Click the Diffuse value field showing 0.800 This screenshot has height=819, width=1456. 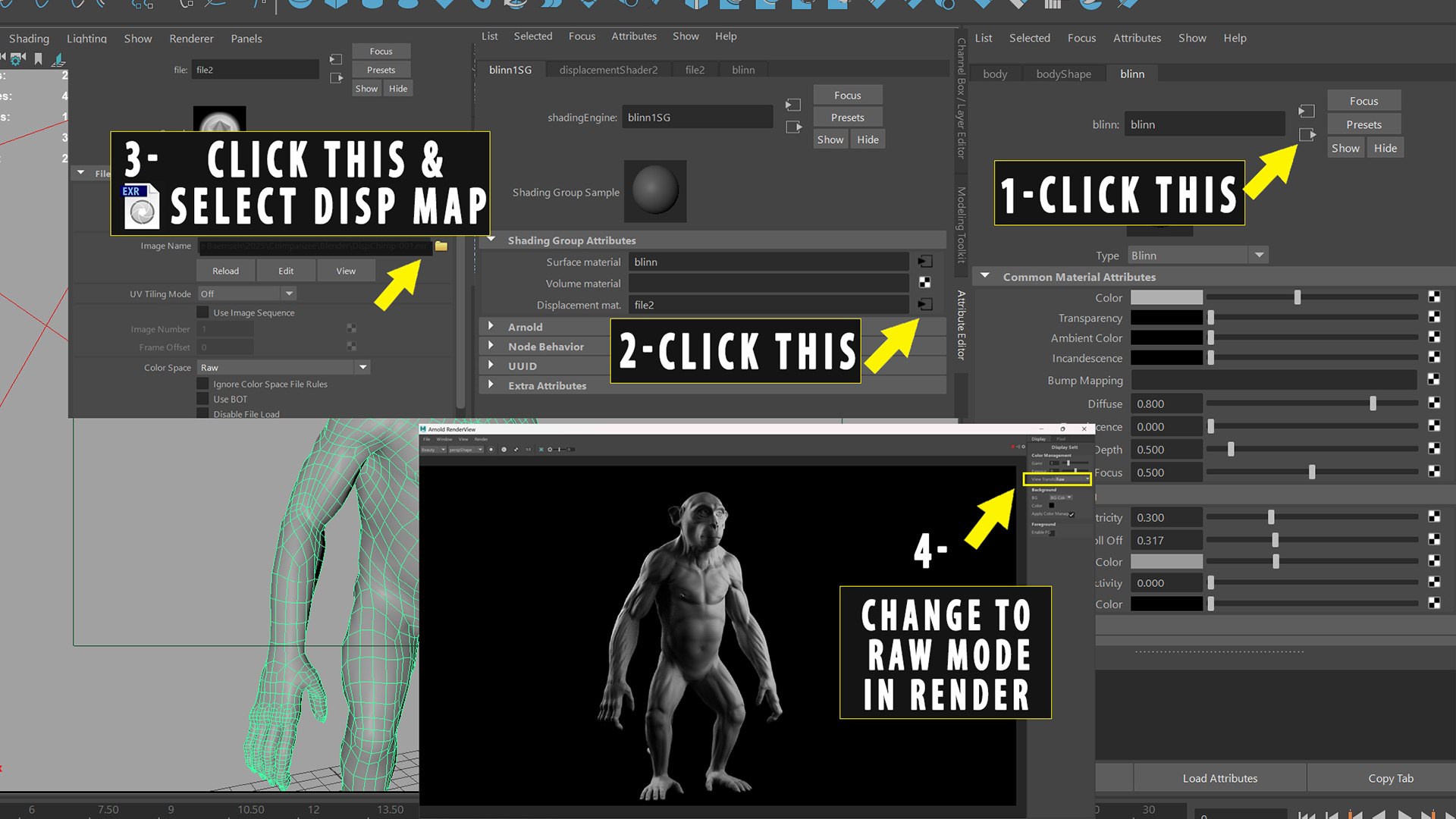1166,403
